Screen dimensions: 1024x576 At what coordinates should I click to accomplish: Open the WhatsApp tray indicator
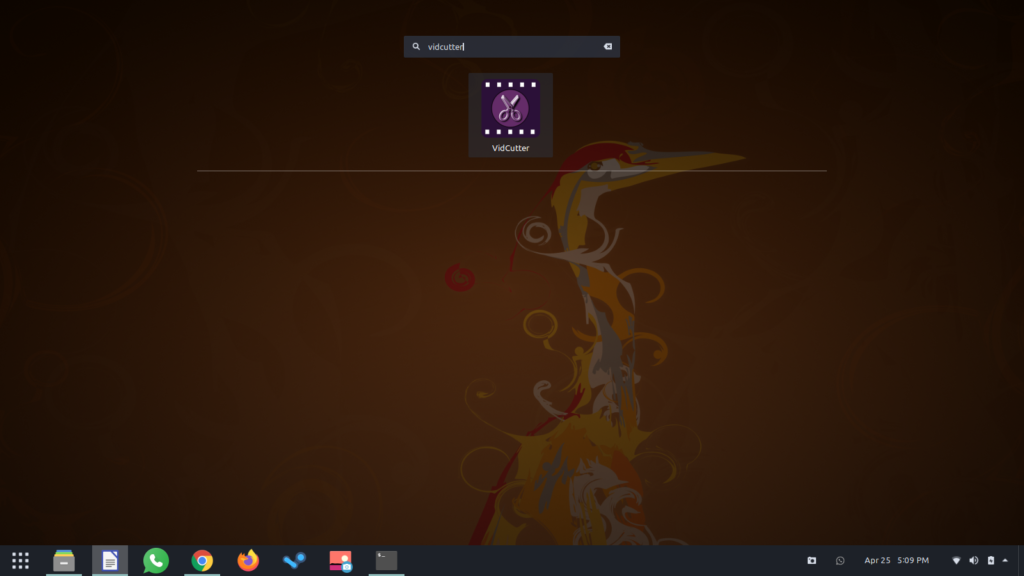(840, 561)
